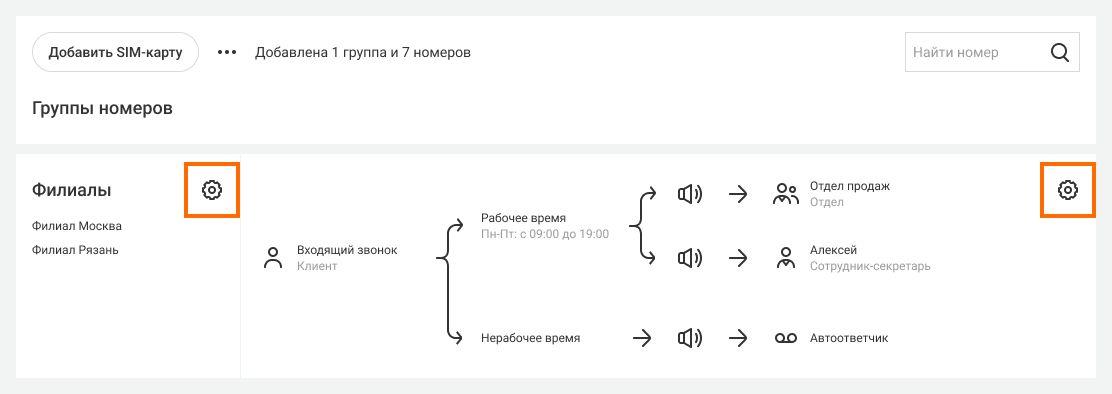Screen dimensions: 1112x394
Task: Select Филиал Рязань in the group list
Action: (x=75, y=250)
